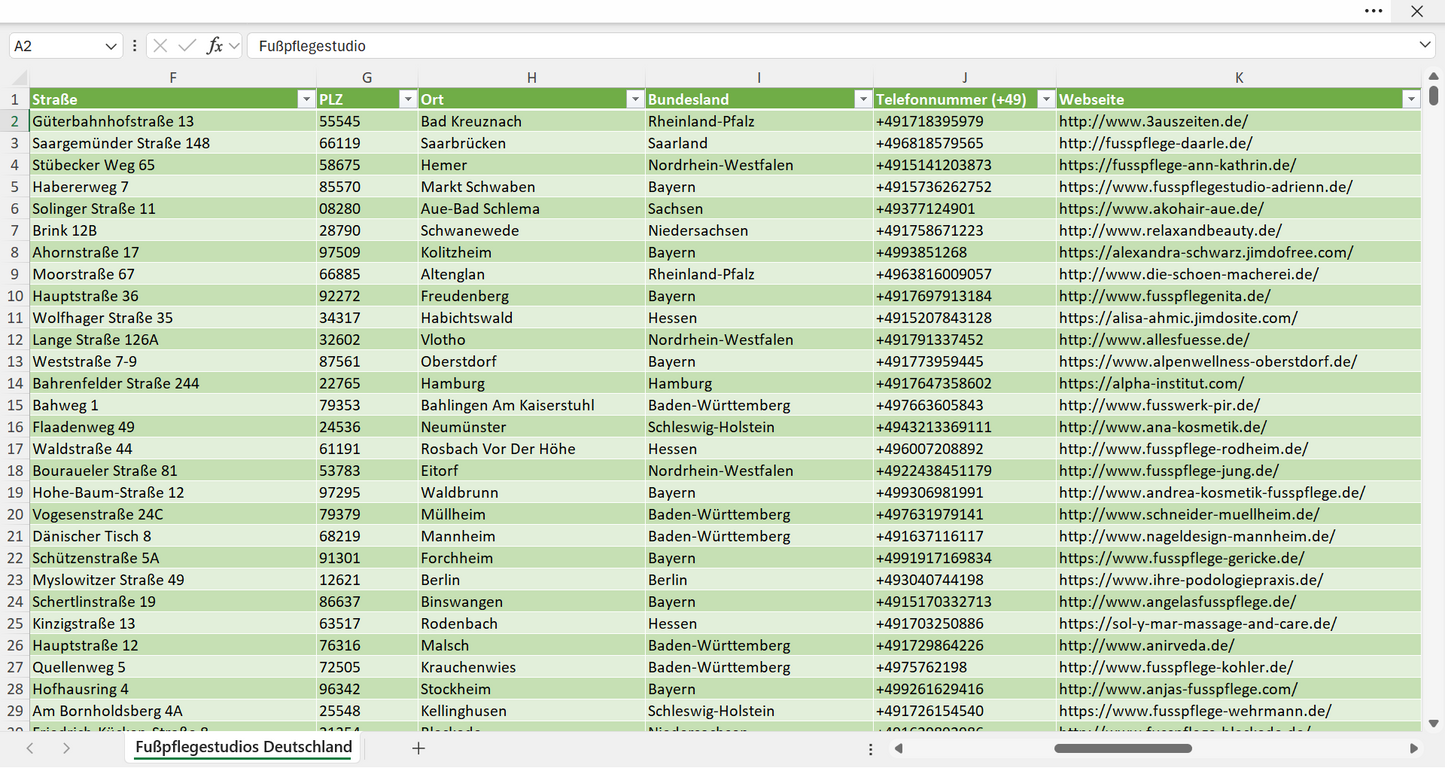Confirm entry with the checkmark icon
The width and height of the screenshot is (1445, 768).
click(187, 46)
